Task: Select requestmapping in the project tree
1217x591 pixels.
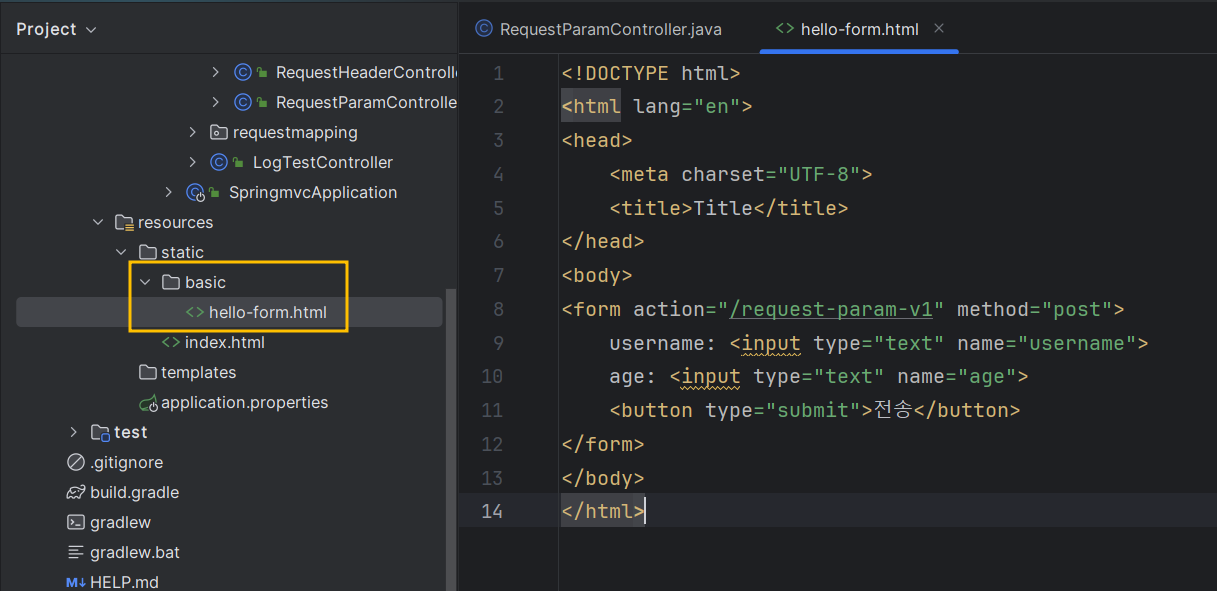Action: (295, 132)
